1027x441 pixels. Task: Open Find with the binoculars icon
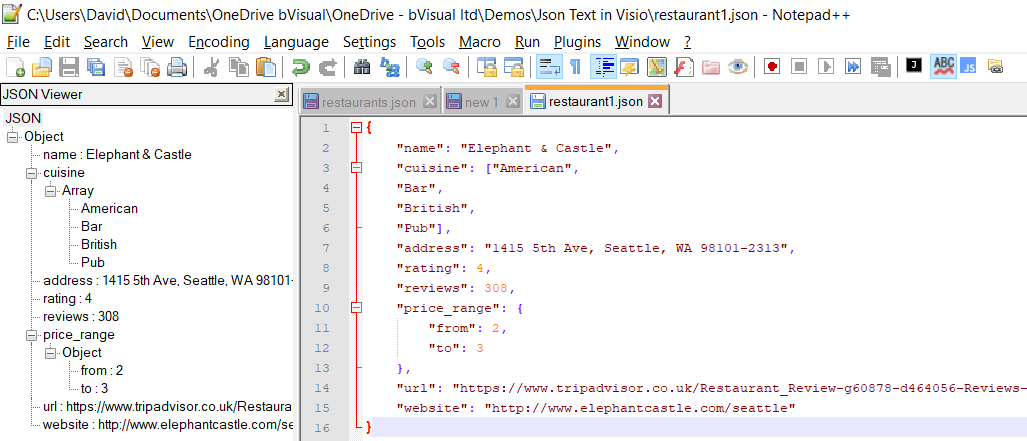[x=362, y=67]
